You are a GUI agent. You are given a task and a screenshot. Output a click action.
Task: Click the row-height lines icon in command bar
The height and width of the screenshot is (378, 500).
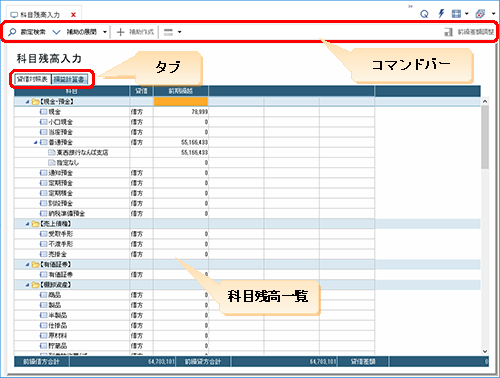(168, 32)
